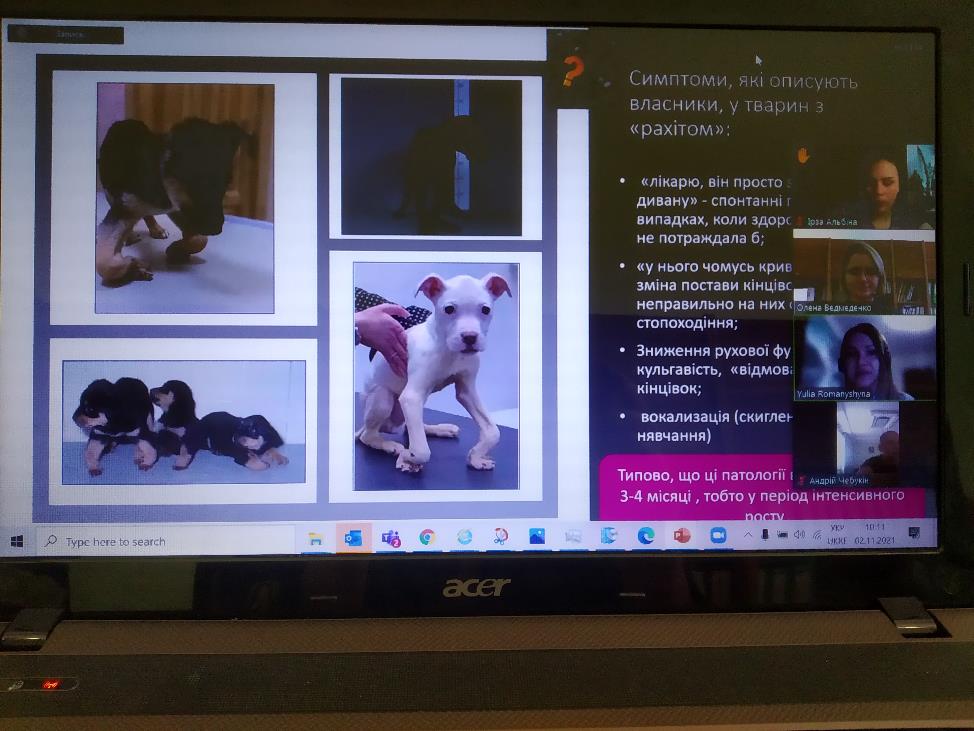Click the recording label at the top-left

click(x=66, y=35)
